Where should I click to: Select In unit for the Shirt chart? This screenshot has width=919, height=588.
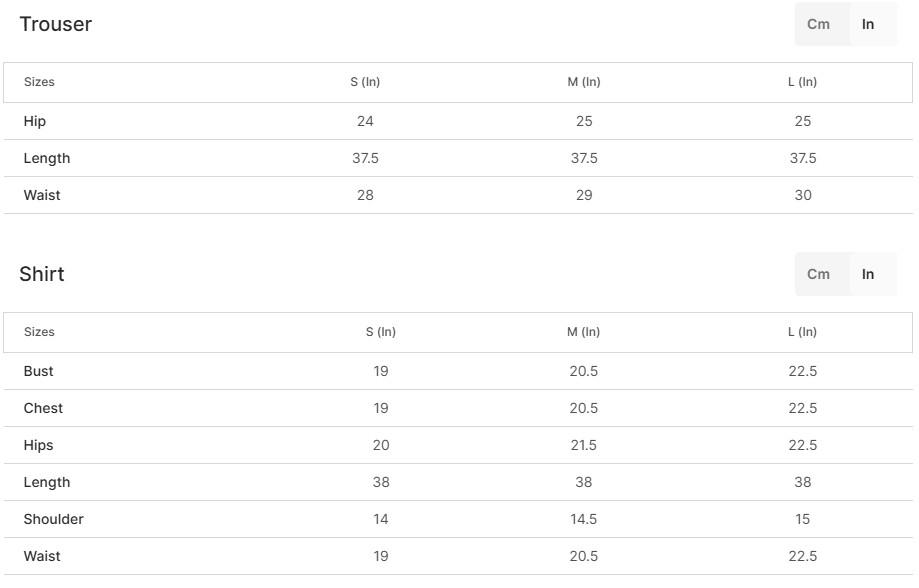[868, 274]
